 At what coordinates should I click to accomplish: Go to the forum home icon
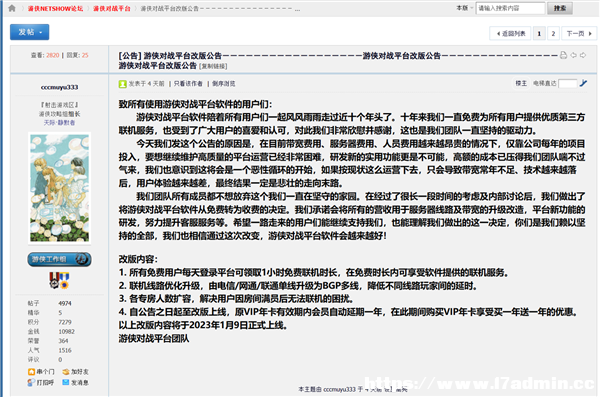[12, 8]
